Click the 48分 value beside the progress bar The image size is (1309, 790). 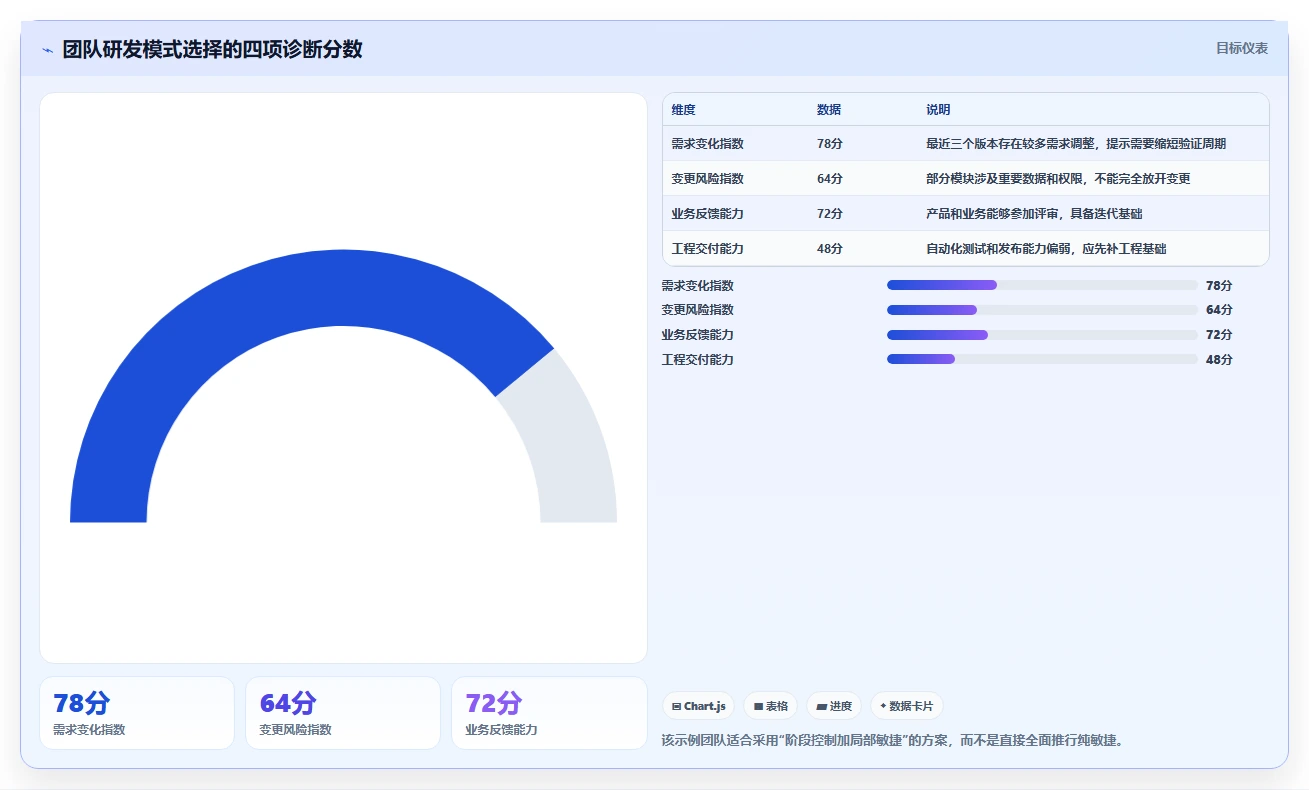pyautogui.click(x=1219, y=359)
